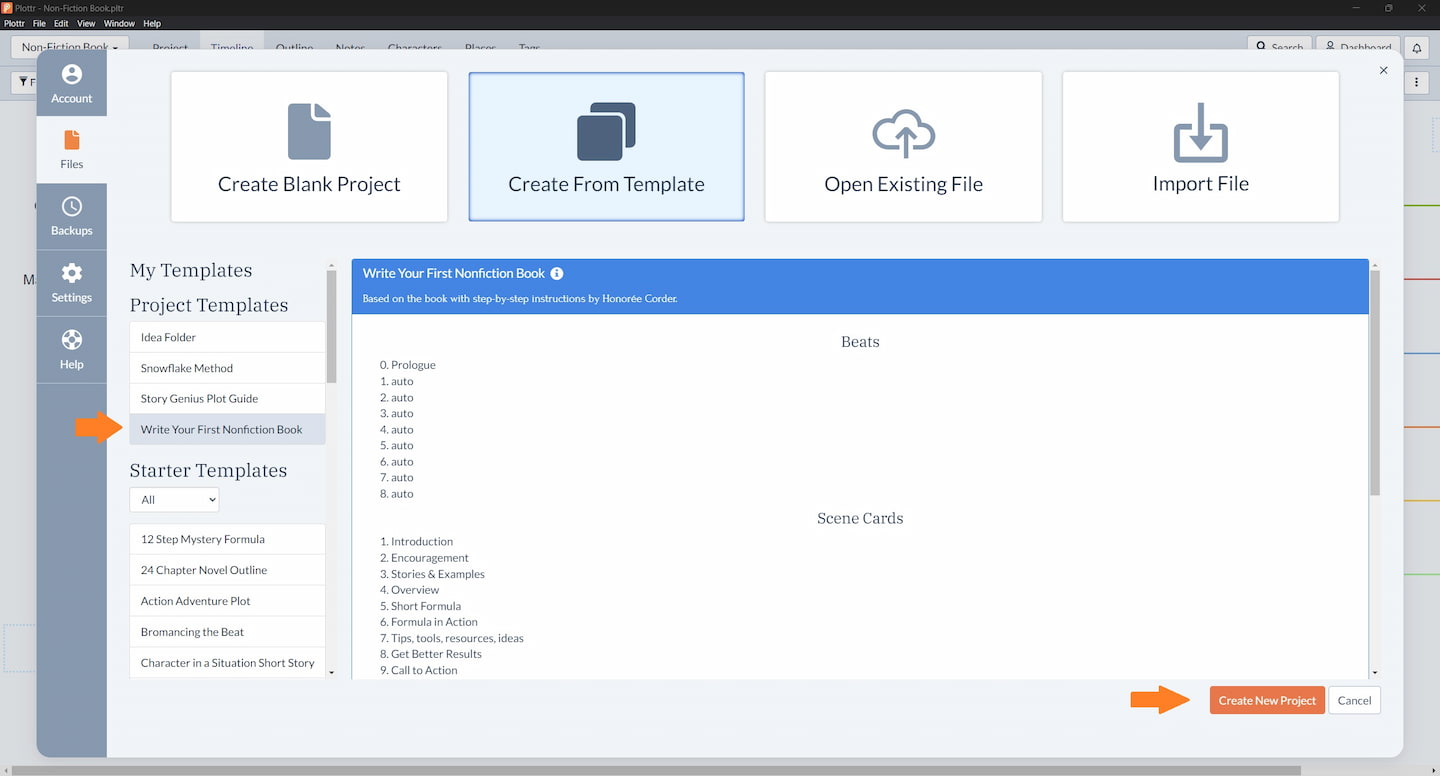Click the '3. Stories & Examples' scene card
The image size is (1440, 776).
[432, 574]
